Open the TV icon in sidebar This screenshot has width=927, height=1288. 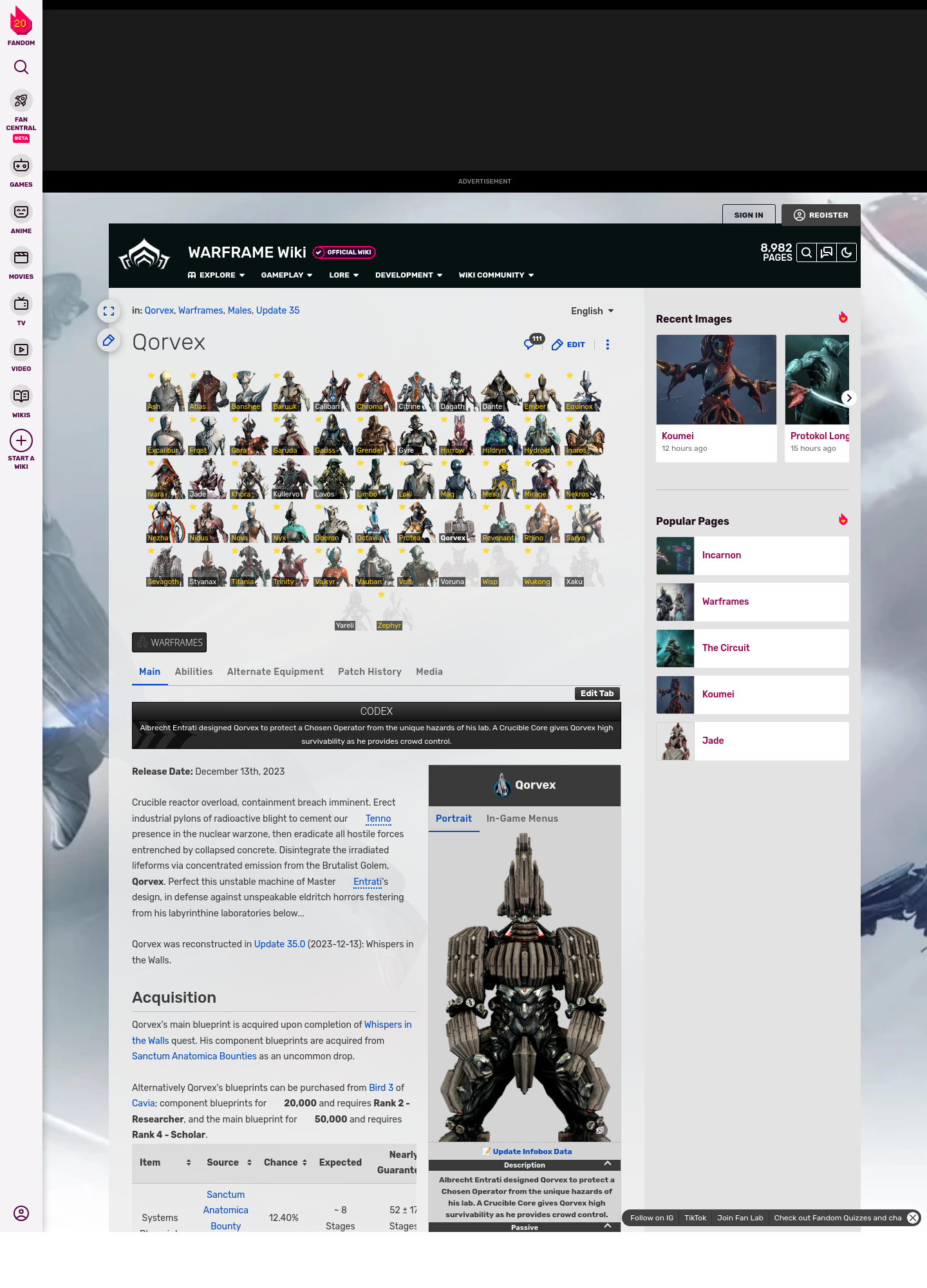[21, 303]
